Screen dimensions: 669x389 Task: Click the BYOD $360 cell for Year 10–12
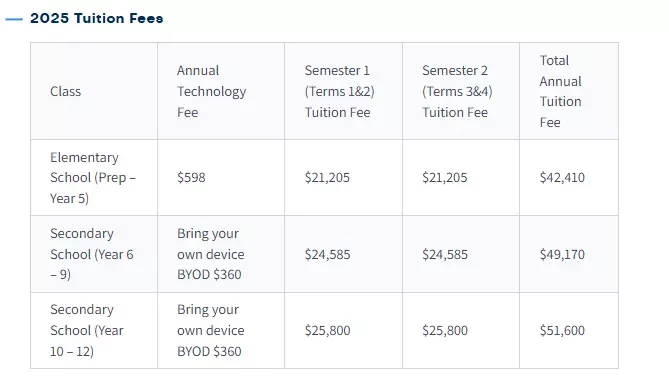pyautogui.click(x=221, y=331)
